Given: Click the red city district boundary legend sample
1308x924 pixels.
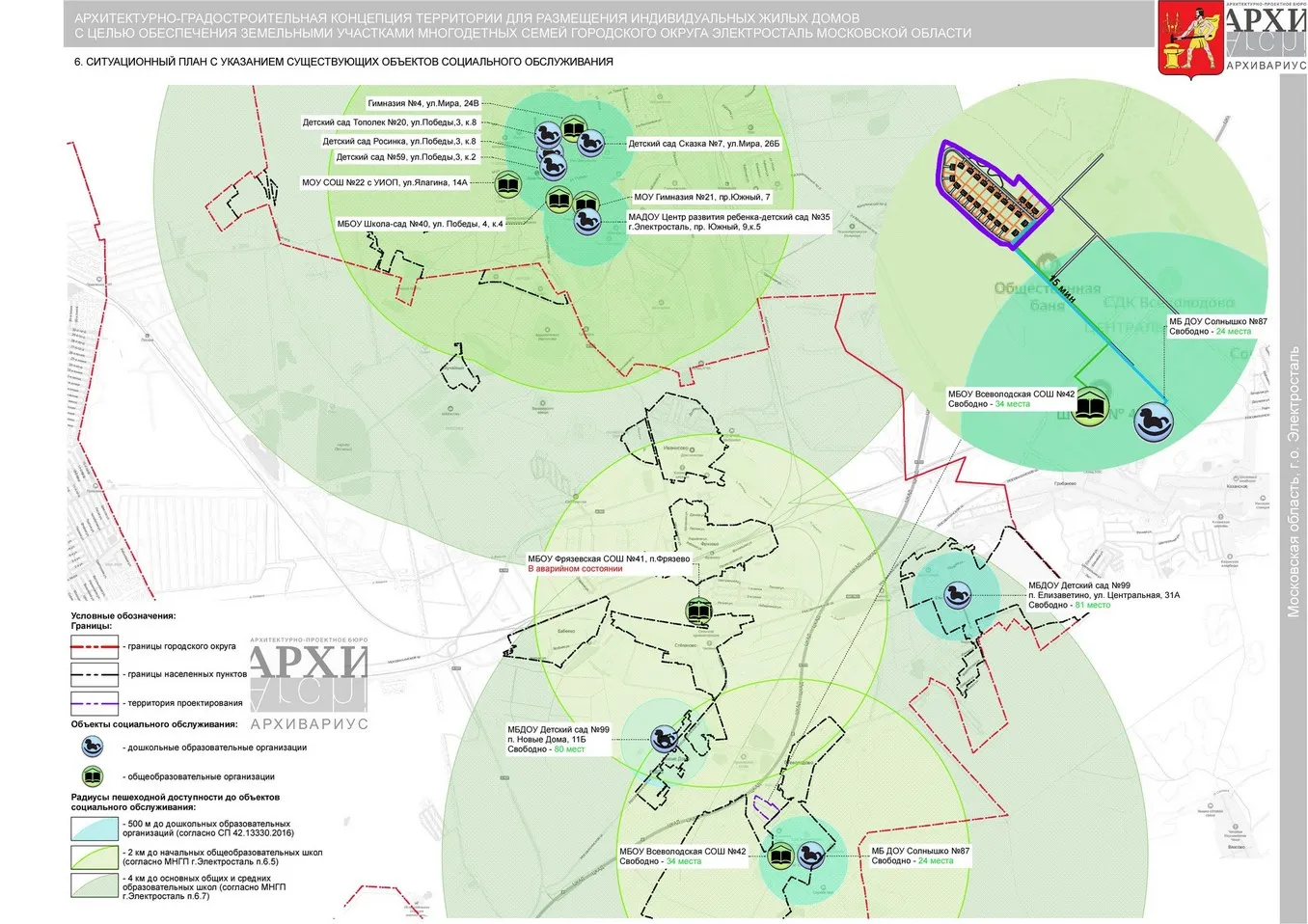Looking at the screenshot, I should (95, 646).
